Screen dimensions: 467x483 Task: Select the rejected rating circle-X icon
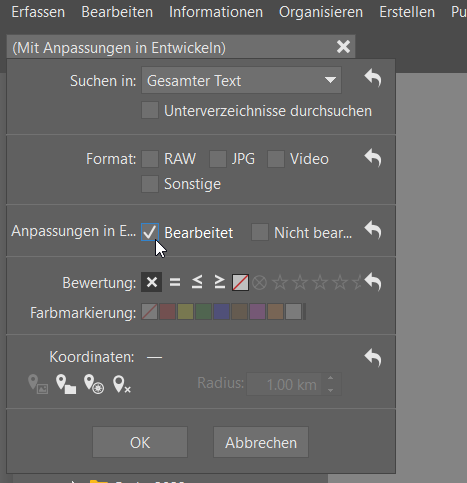(259, 283)
